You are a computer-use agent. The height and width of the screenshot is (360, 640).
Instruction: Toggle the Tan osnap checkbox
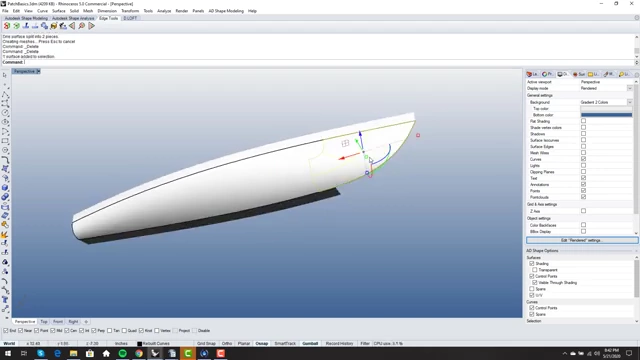pyautogui.click(x=109, y=331)
